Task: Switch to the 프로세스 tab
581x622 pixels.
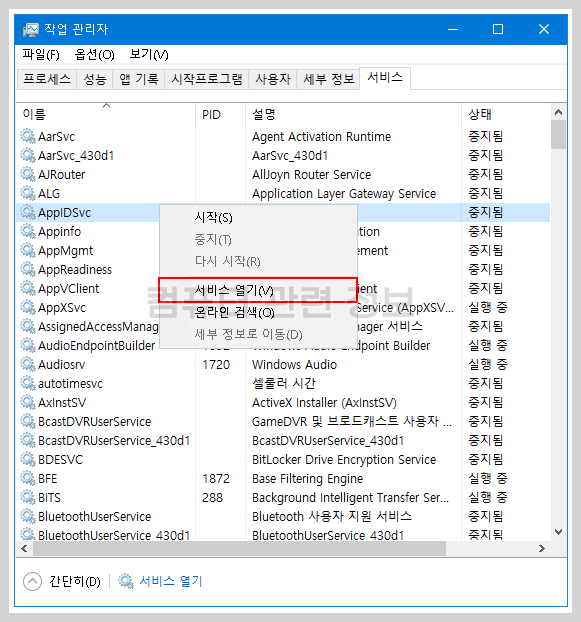Action: (x=47, y=79)
